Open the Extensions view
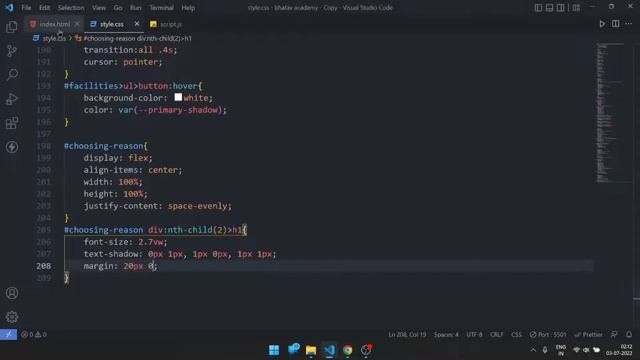The image size is (640, 360). pos(12,123)
